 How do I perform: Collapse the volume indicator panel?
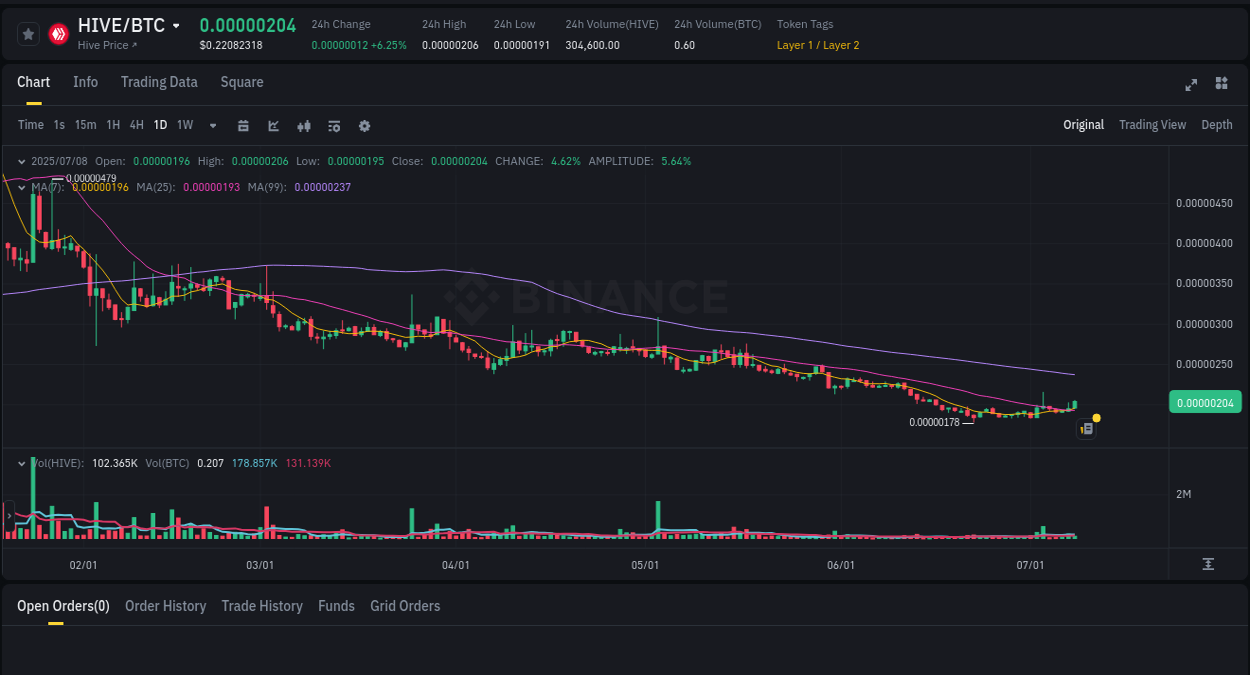(x=20, y=463)
